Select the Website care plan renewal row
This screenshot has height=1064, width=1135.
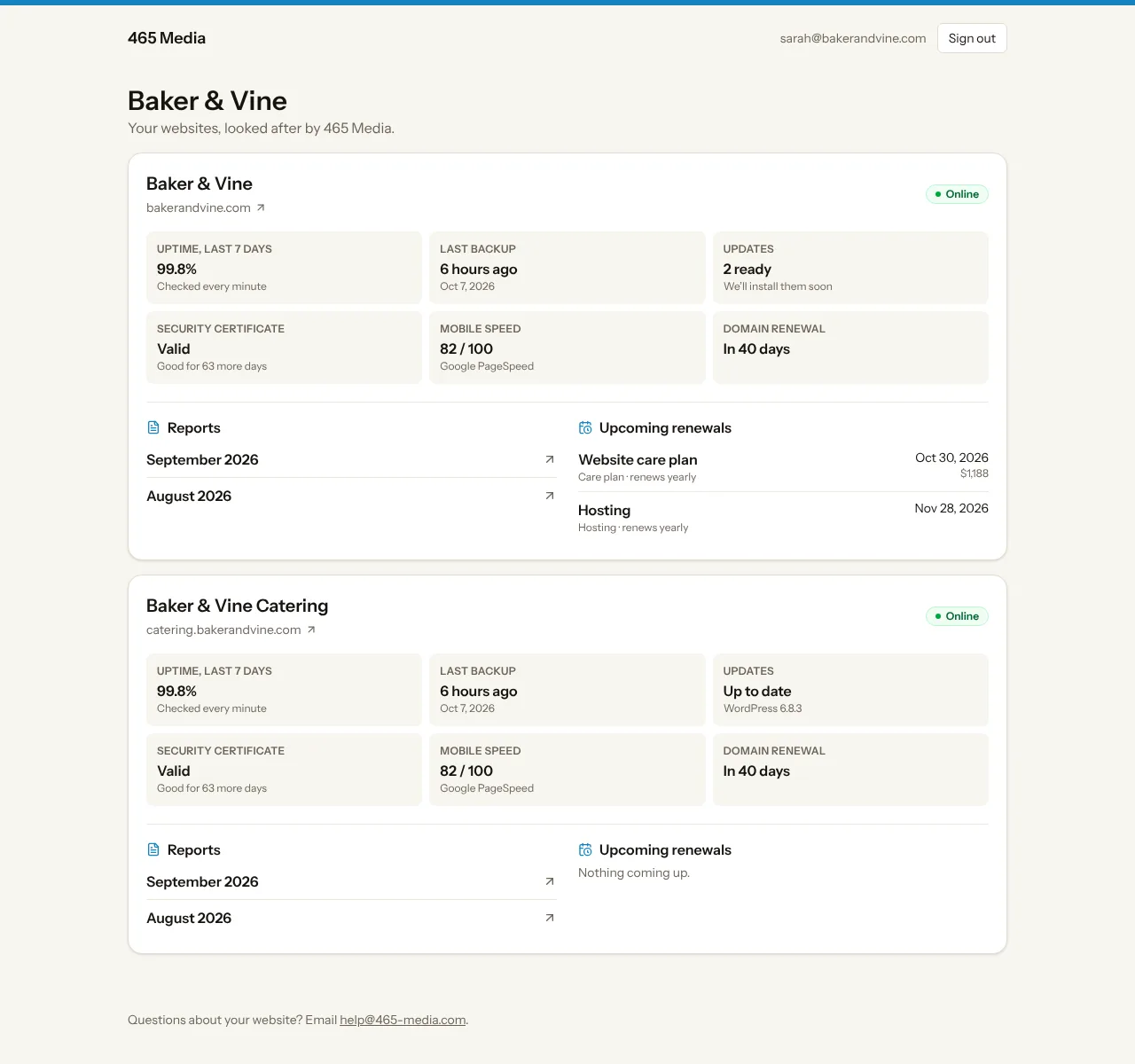click(x=783, y=466)
